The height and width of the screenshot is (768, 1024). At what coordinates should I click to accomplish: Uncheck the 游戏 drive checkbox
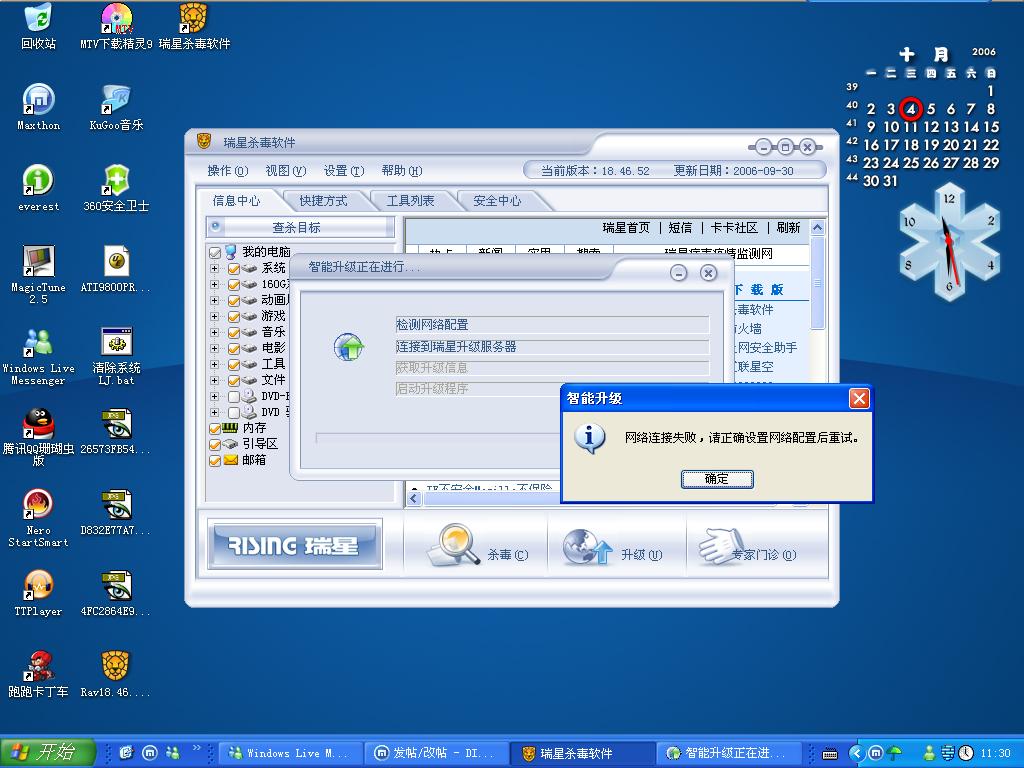(234, 316)
